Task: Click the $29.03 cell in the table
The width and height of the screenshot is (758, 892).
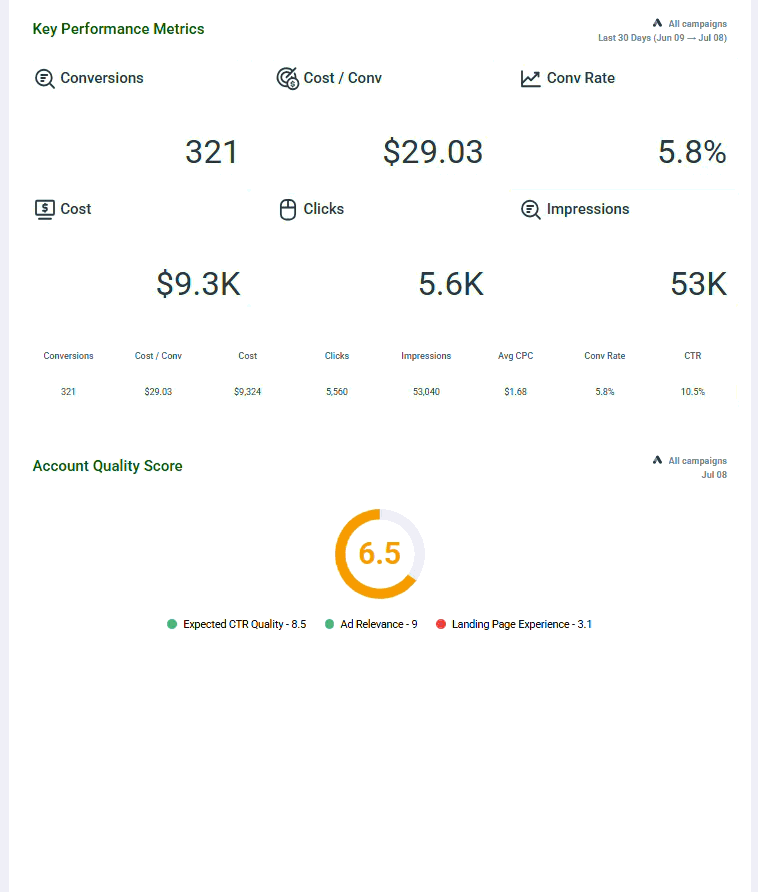Action: tap(158, 392)
